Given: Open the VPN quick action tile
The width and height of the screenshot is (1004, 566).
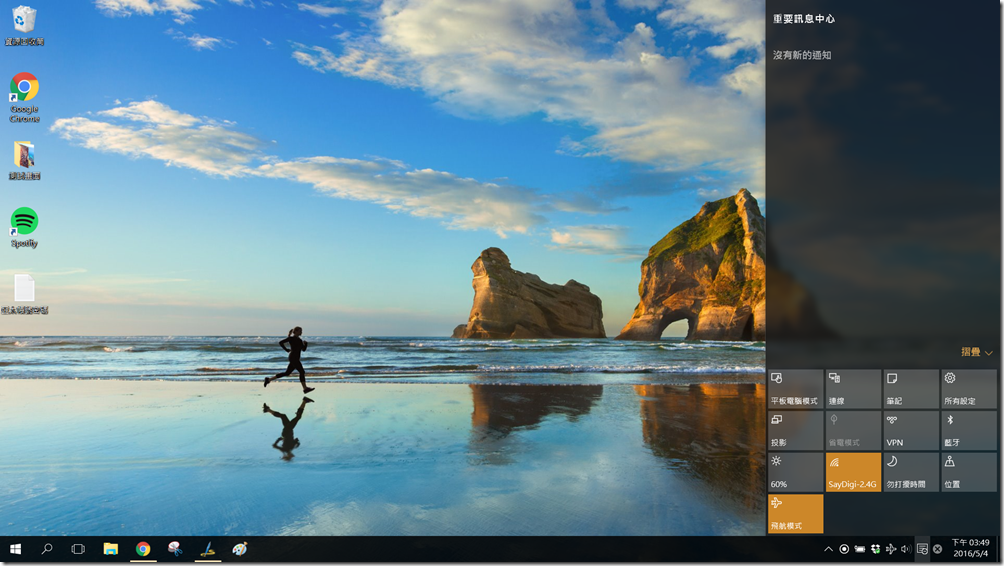Looking at the screenshot, I should click(910, 430).
